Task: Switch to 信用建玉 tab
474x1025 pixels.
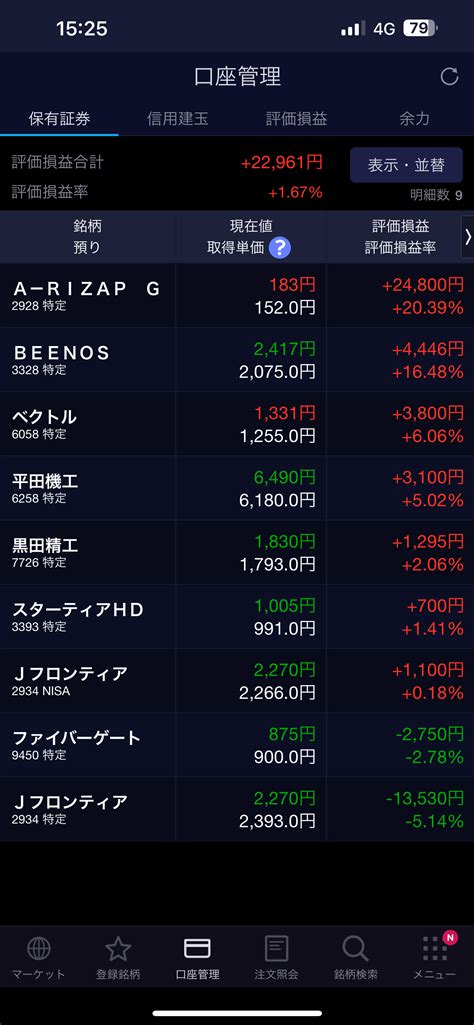Action: [x=178, y=119]
